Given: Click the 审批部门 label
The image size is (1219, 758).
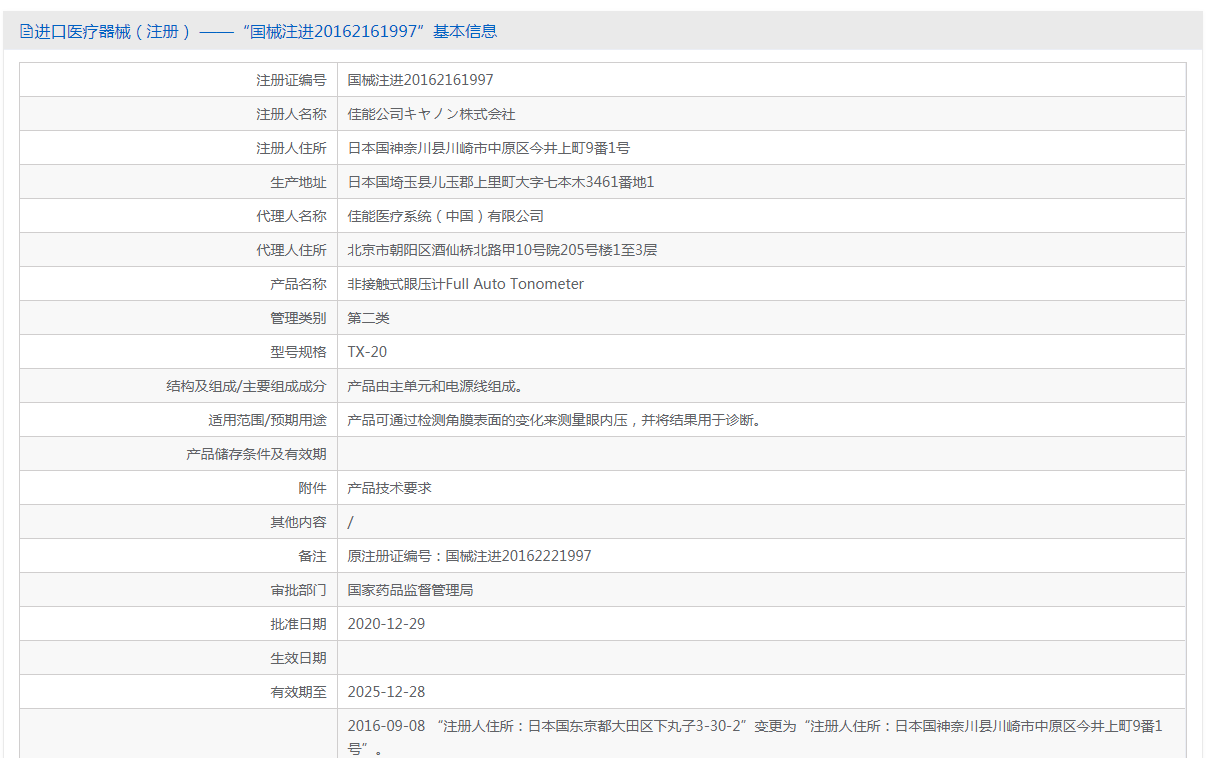Looking at the screenshot, I should (x=298, y=590).
